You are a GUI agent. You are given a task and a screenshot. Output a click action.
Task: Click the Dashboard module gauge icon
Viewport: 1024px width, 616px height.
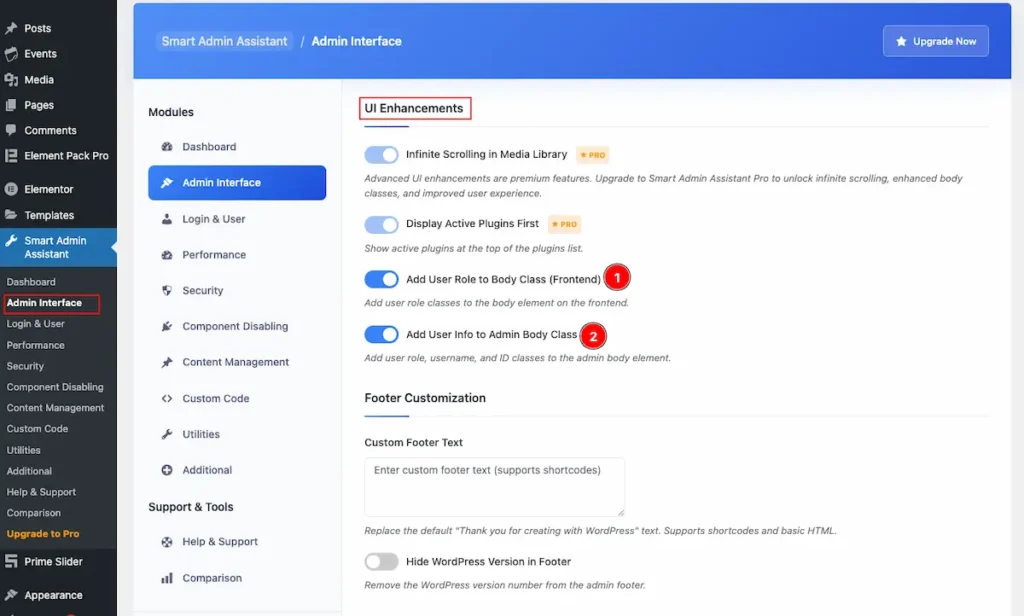167,146
